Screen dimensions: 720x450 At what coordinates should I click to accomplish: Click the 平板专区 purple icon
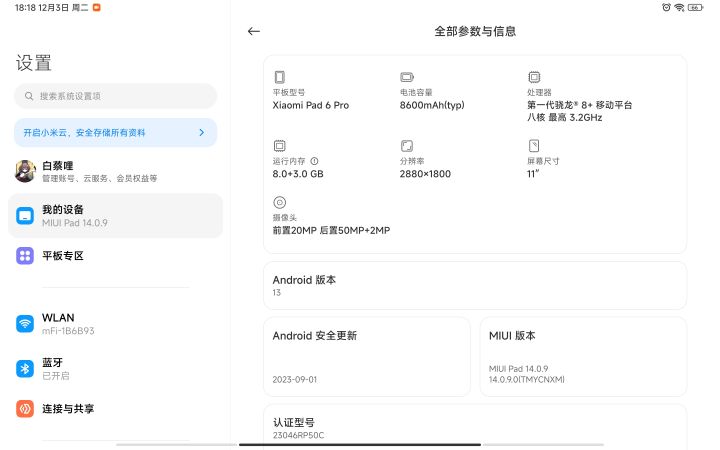tap(25, 255)
